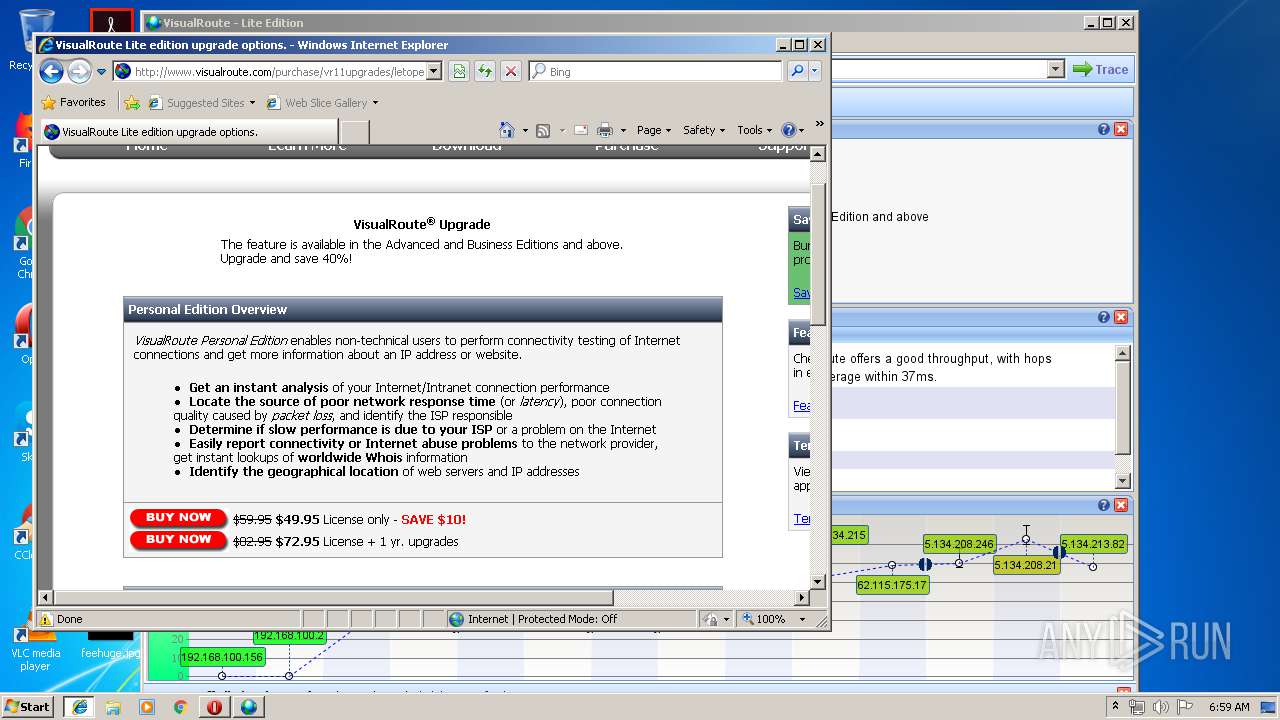Click the page vertical scrollbar down arrow
This screenshot has width=1280, height=720.
pos(817,581)
